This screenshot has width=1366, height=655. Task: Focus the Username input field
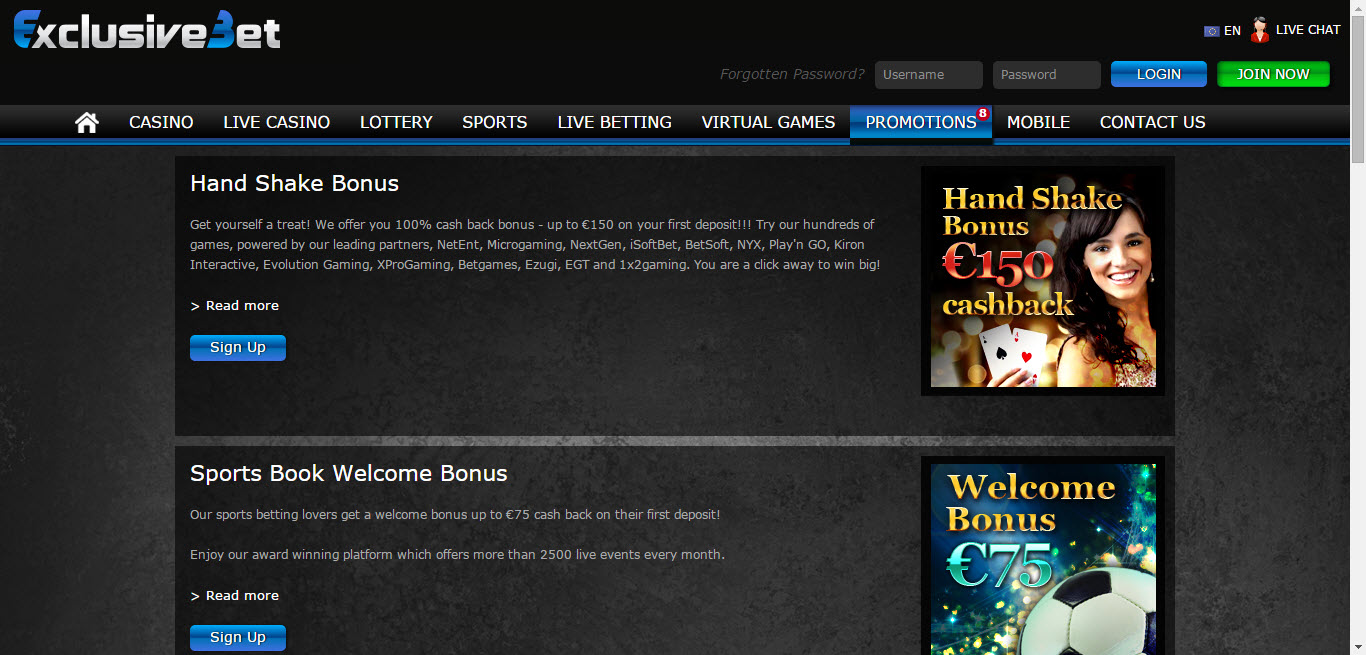[x=929, y=75]
